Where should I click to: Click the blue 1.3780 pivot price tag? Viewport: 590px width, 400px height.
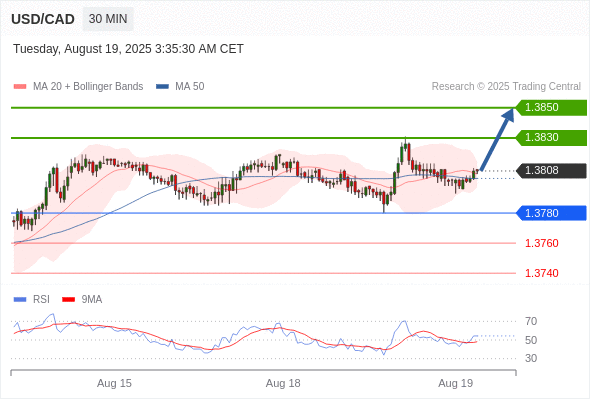551,213
